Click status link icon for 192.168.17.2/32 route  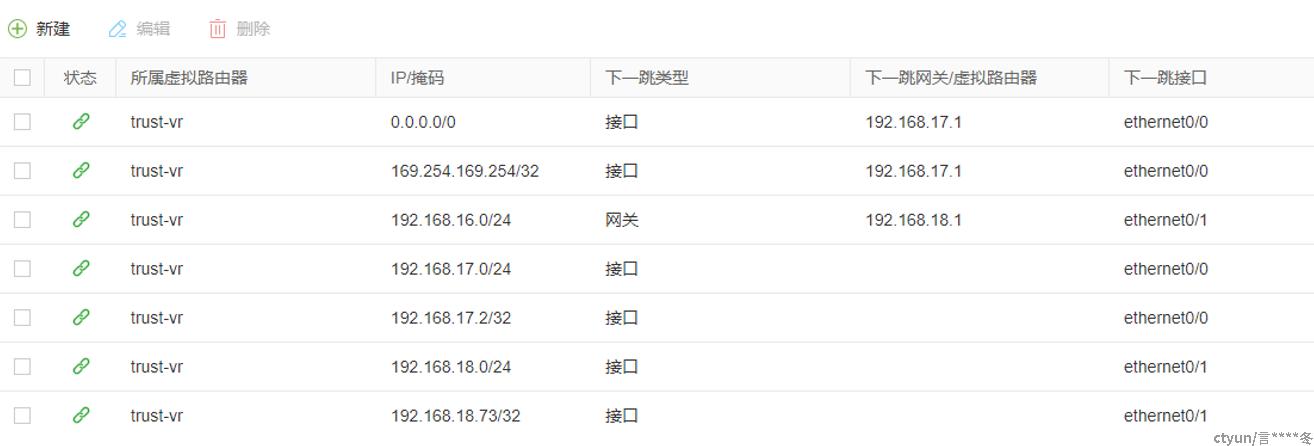(x=81, y=317)
